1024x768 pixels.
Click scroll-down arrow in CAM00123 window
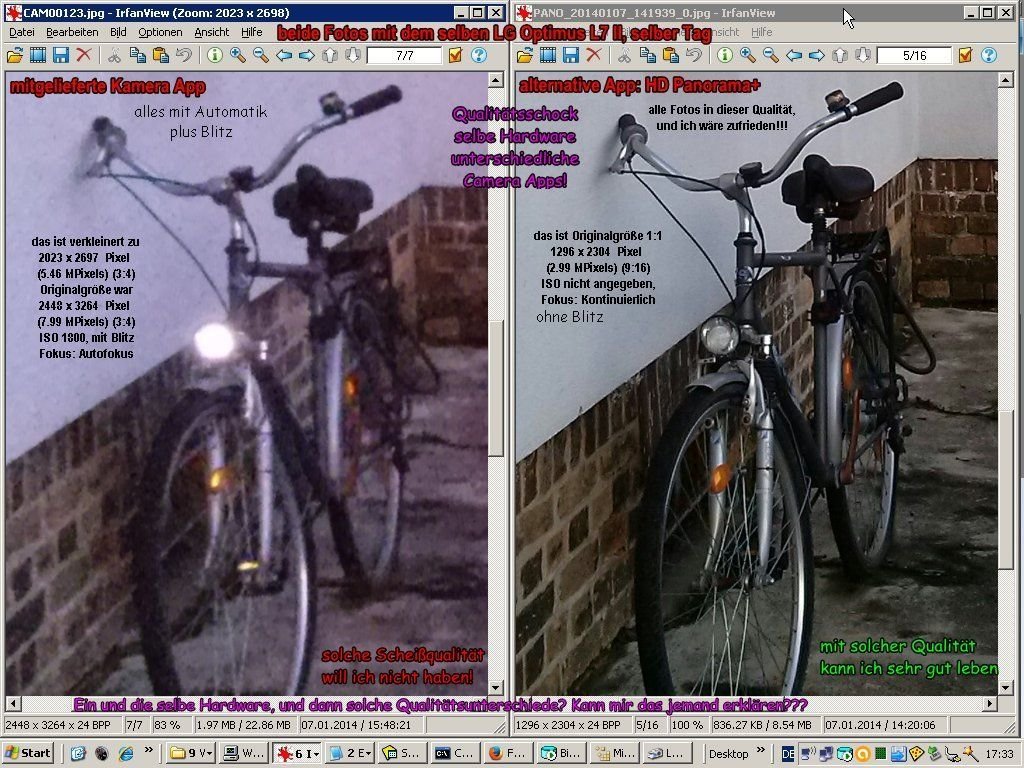pyautogui.click(x=496, y=688)
